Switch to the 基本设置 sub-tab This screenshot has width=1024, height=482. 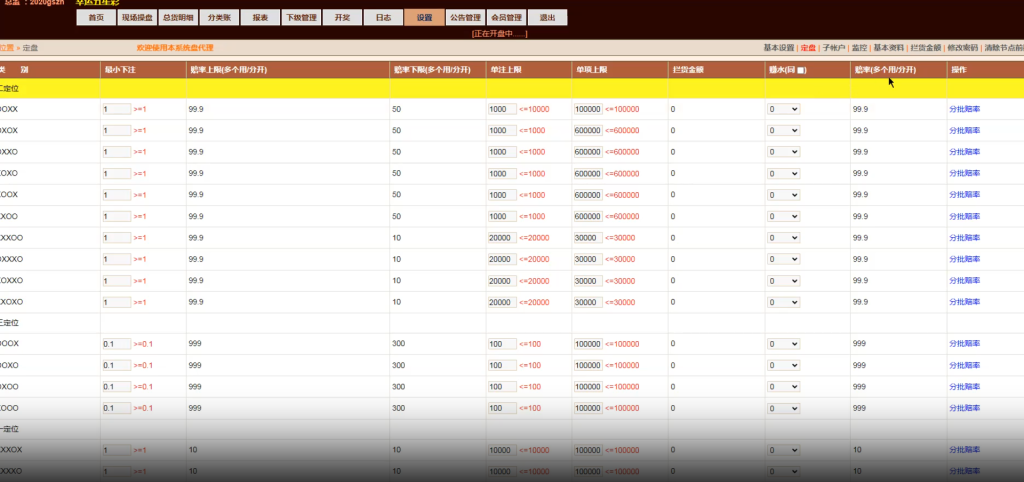tap(778, 47)
